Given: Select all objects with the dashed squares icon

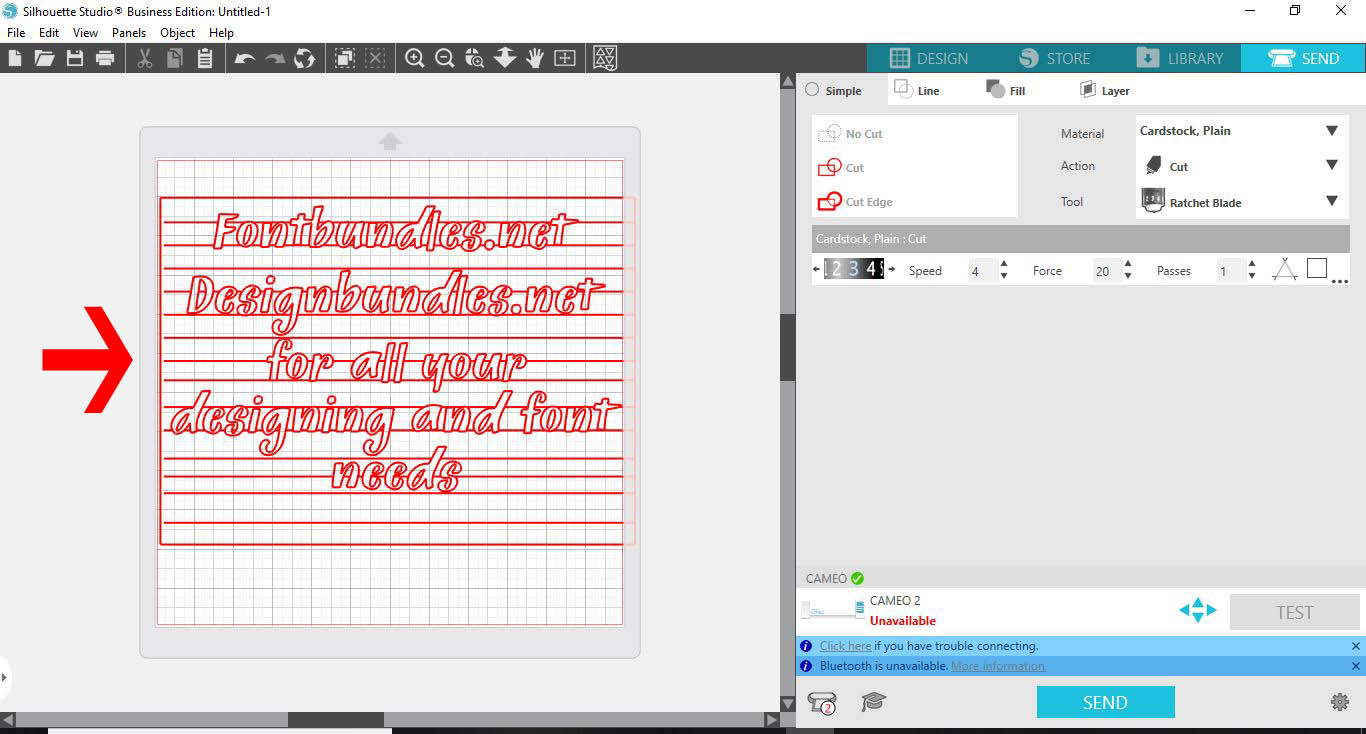Looking at the screenshot, I should click(345, 58).
